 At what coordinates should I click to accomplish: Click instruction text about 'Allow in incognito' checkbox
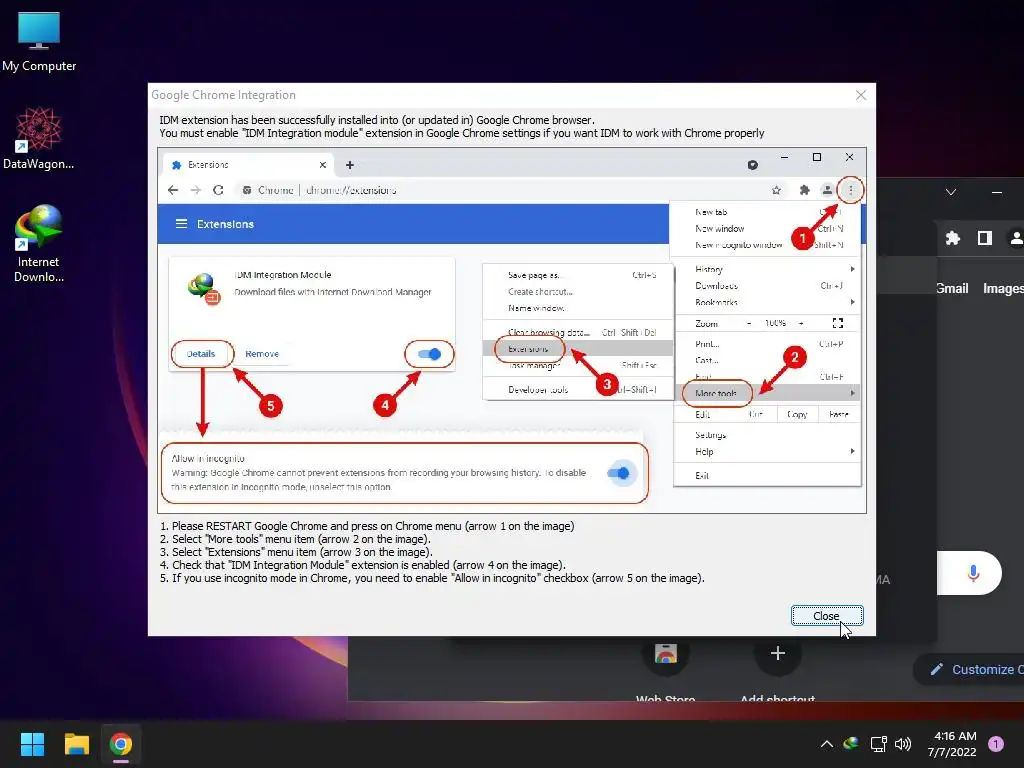(432, 579)
